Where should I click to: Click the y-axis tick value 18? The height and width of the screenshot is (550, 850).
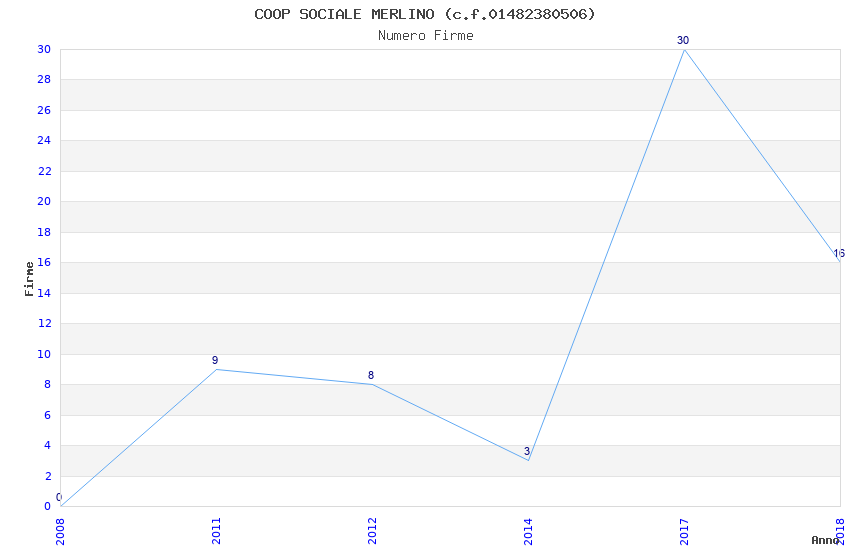coord(44,232)
